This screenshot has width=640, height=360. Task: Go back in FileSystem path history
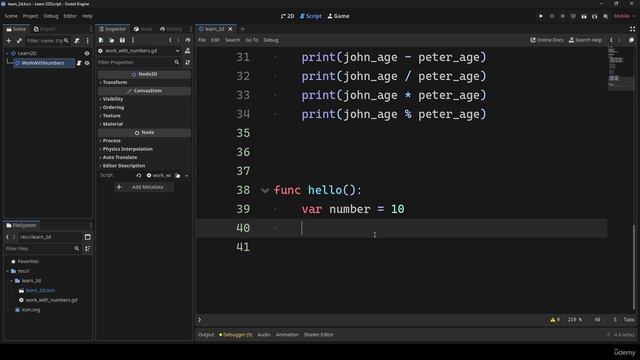[x=7, y=237]
